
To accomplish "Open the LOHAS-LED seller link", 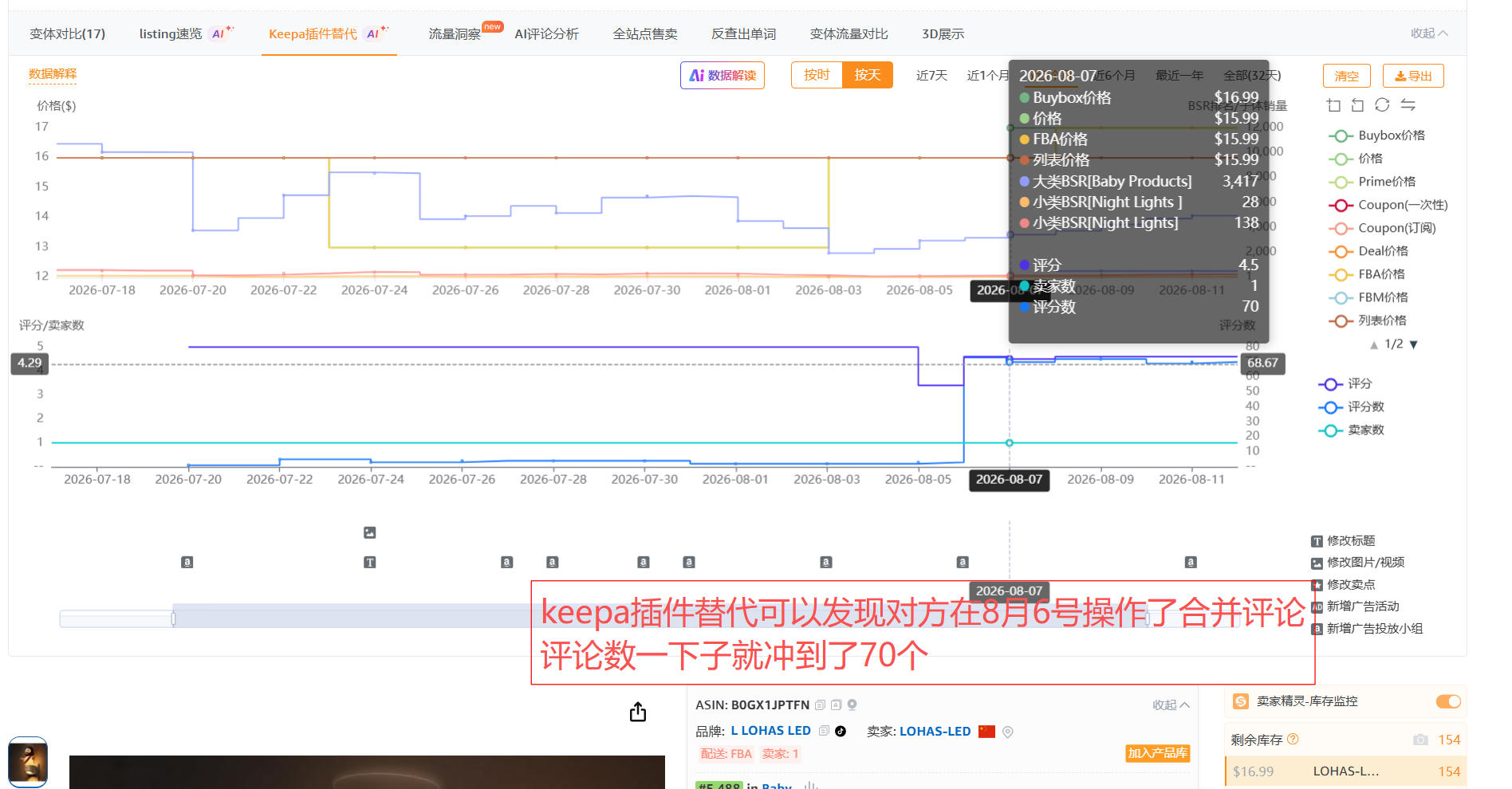I will point(935,731).
